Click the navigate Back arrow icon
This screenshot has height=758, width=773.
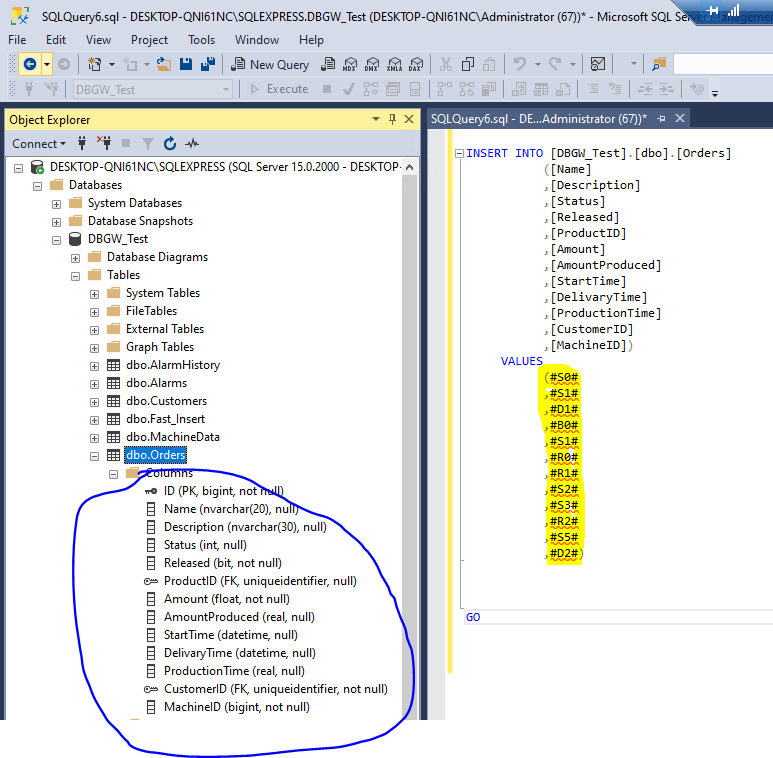pos(29,64)
